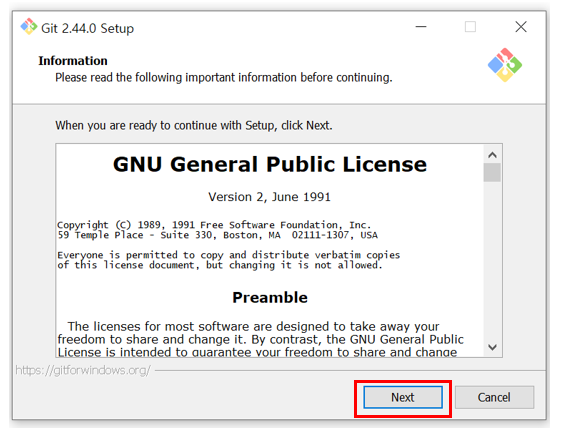Click the license text scrollbar thumb

pos(492,173)
